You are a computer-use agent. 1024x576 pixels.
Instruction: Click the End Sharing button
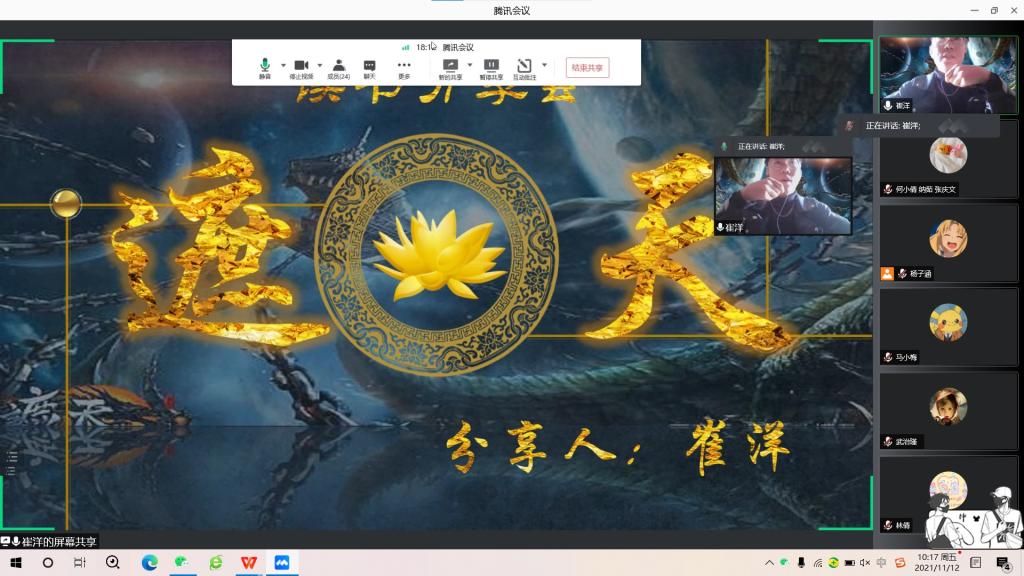587,68
